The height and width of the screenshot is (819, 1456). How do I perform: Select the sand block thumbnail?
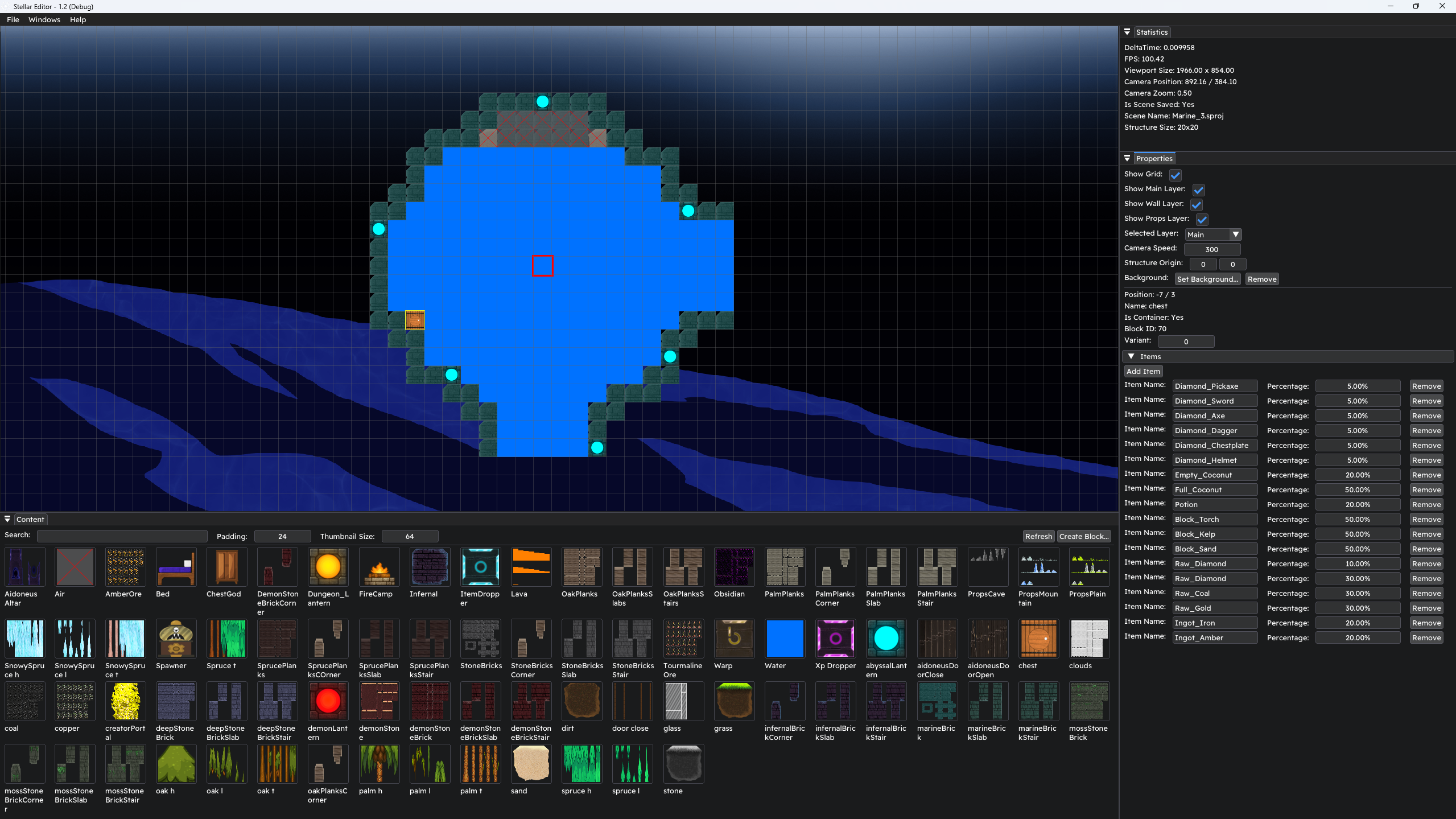[x=531, y=764]
